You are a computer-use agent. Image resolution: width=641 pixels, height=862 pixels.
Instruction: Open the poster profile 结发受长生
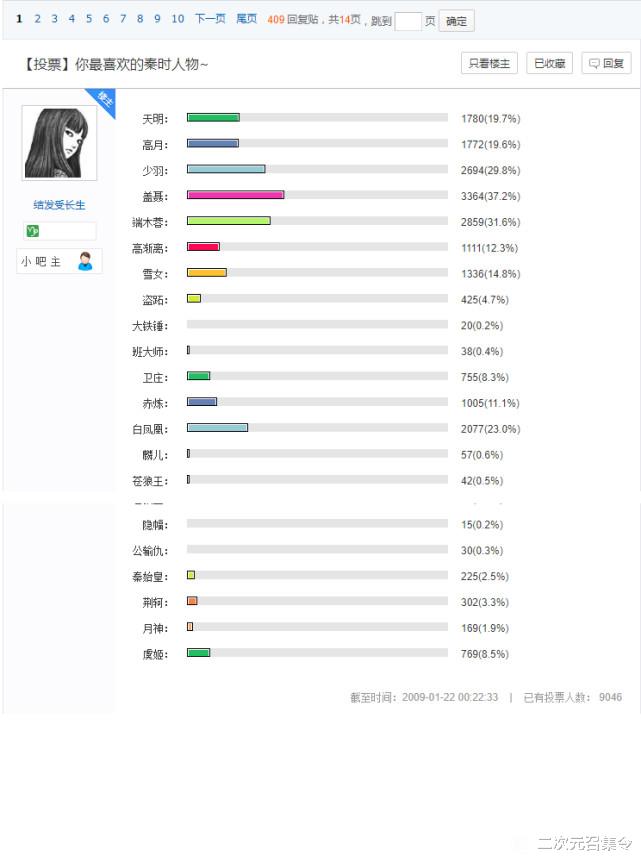coord(58,206)
